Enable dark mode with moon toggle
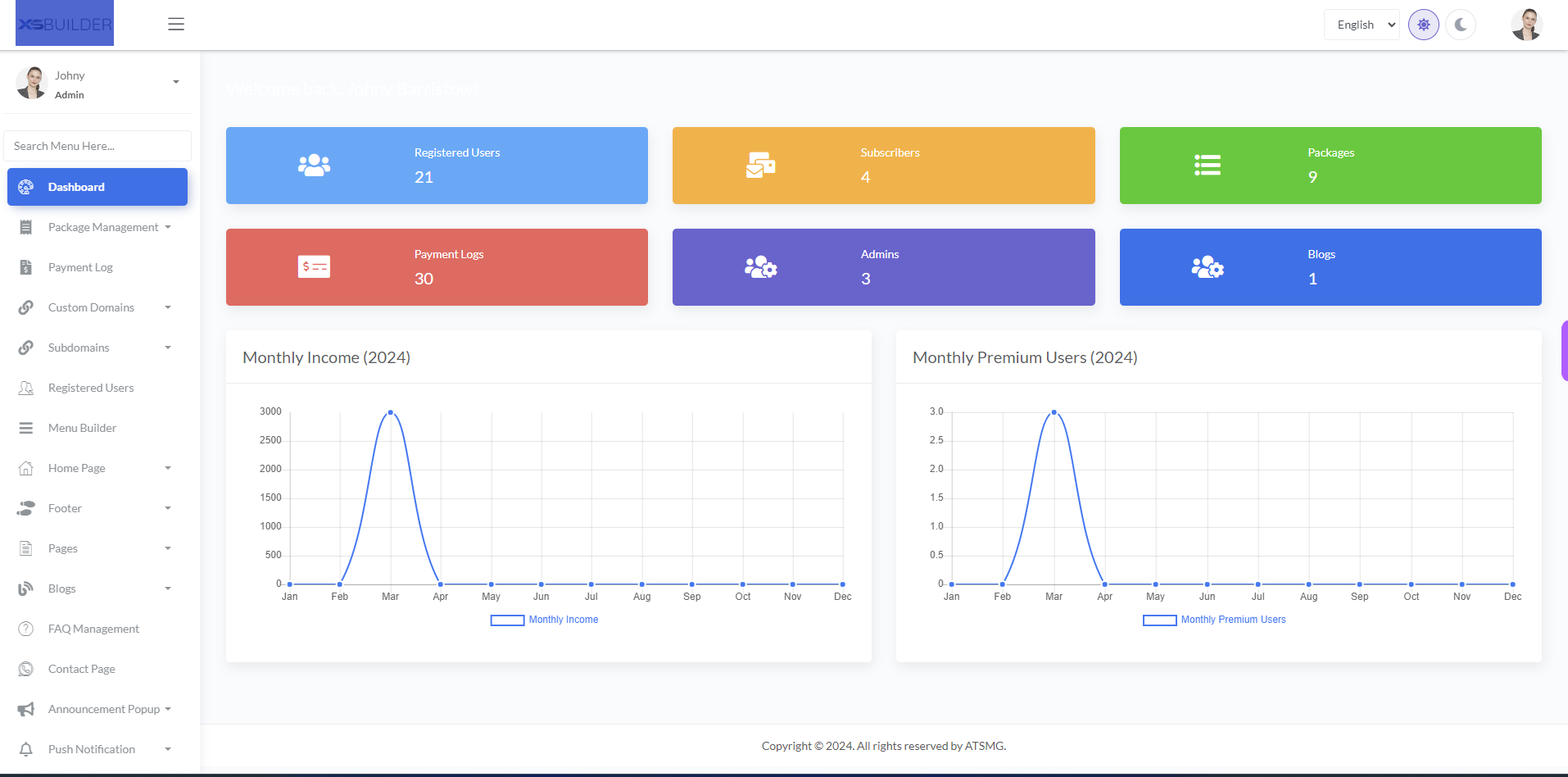This screenshot has width=1568, height=777. (x=1461, y=25)
